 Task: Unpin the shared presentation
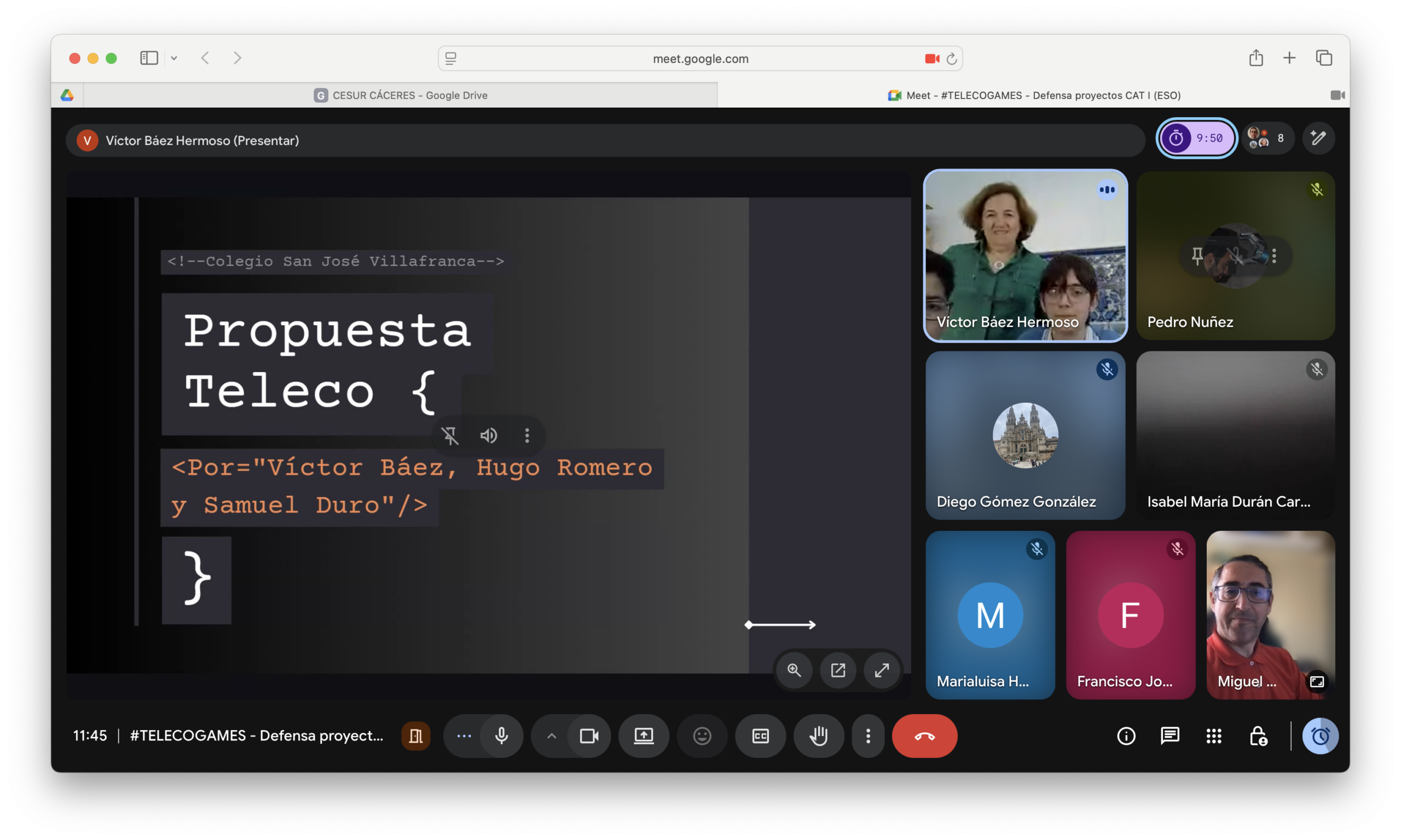click(450, 435)
